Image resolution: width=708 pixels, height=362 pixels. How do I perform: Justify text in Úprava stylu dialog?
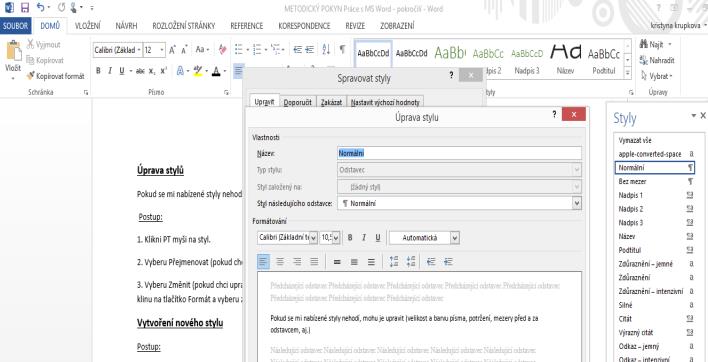(x=315, y=262)
